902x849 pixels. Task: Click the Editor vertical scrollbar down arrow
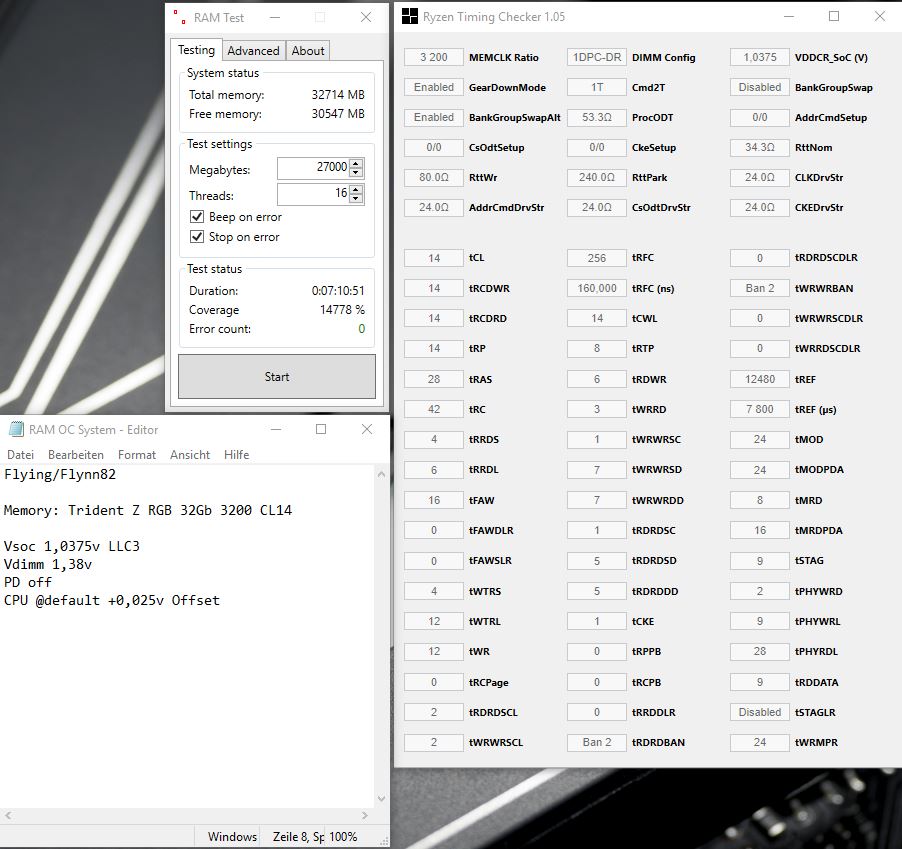381,799
